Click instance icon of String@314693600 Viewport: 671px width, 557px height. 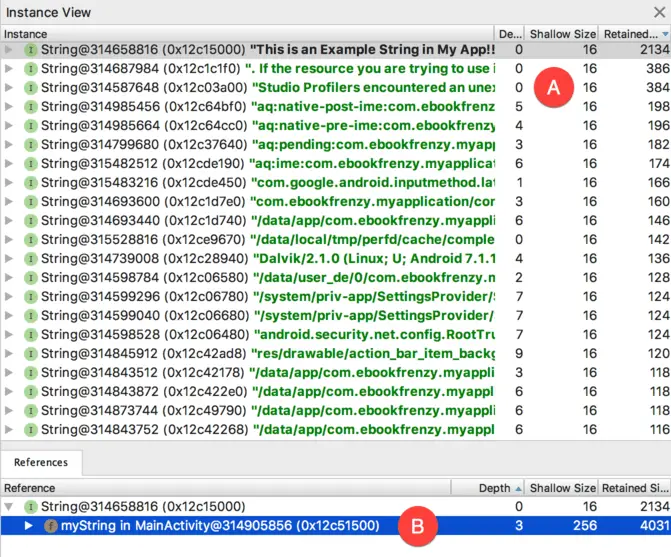(x=30, y=201)
